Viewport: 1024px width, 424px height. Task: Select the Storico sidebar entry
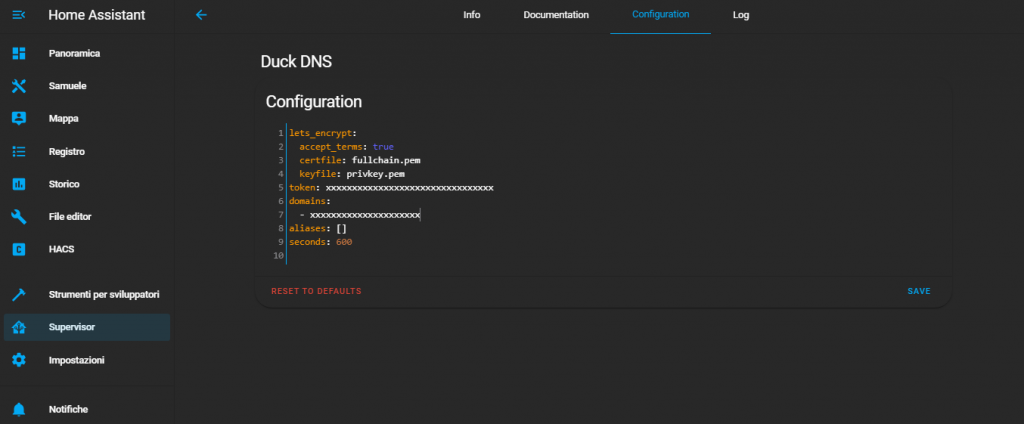(87, 184)
